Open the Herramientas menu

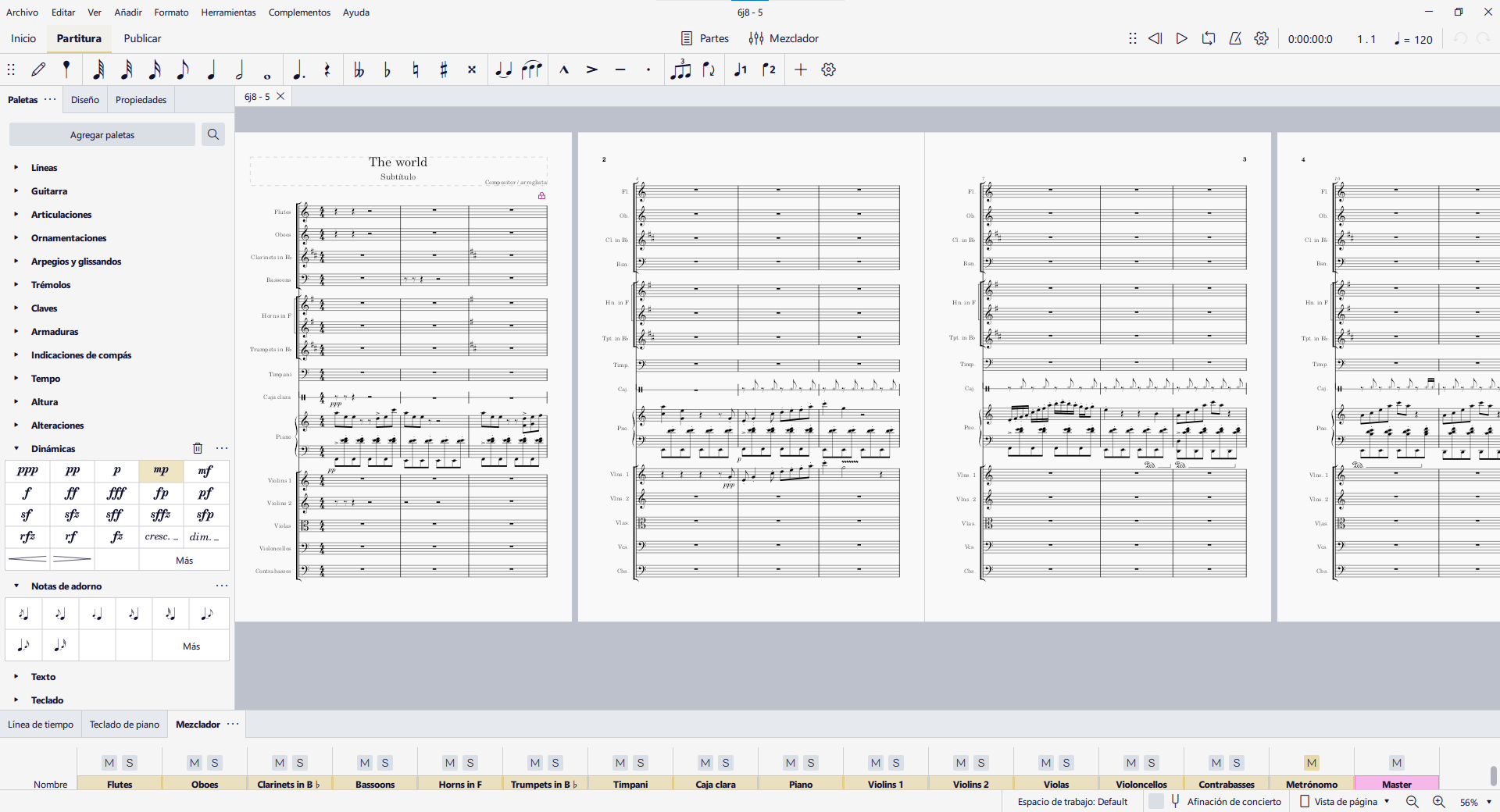tap(228, 12)
